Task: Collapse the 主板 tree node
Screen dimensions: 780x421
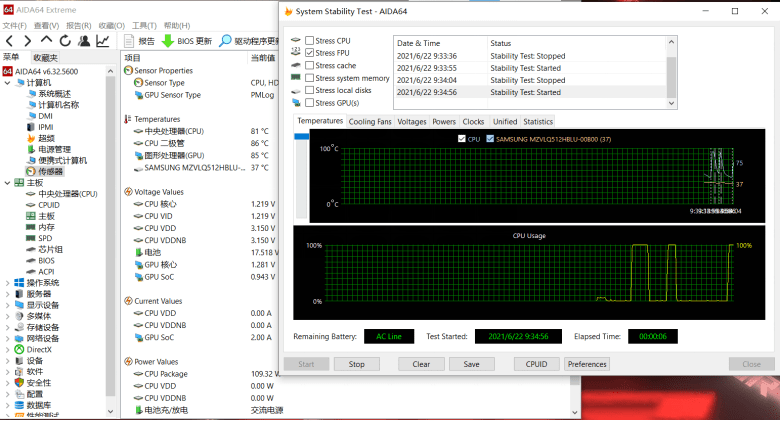Action: pyautogui.click(x=7, y=183)
